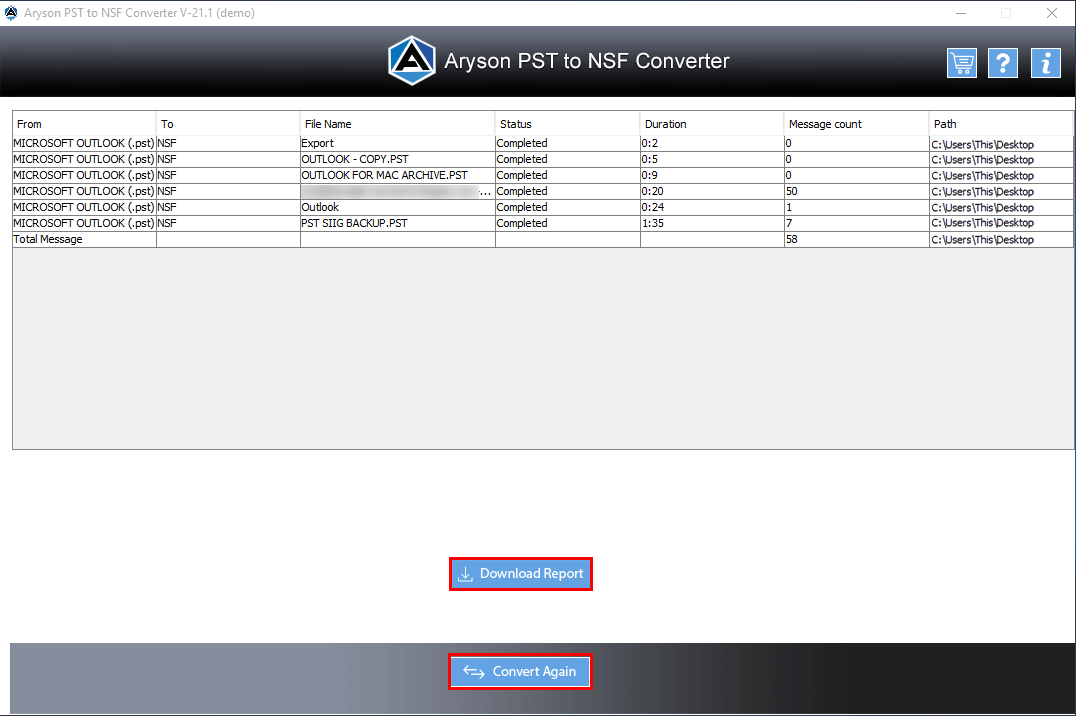This screenshot has width=1076, height=716.
Task: Click Completed status in Outlook row
Action: coord(568,207)
